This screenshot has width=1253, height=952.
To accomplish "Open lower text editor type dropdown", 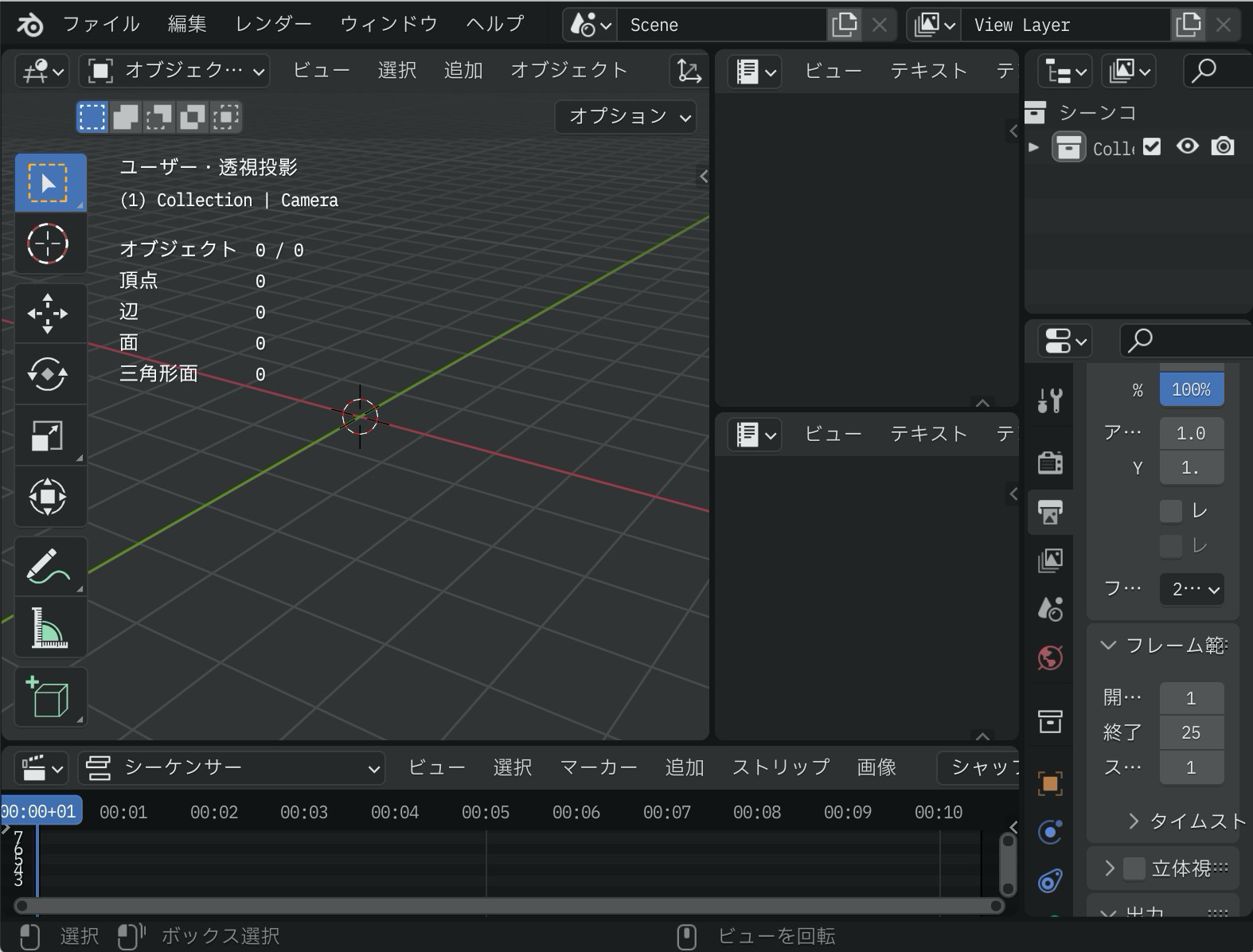I will (x=755, y=435).
